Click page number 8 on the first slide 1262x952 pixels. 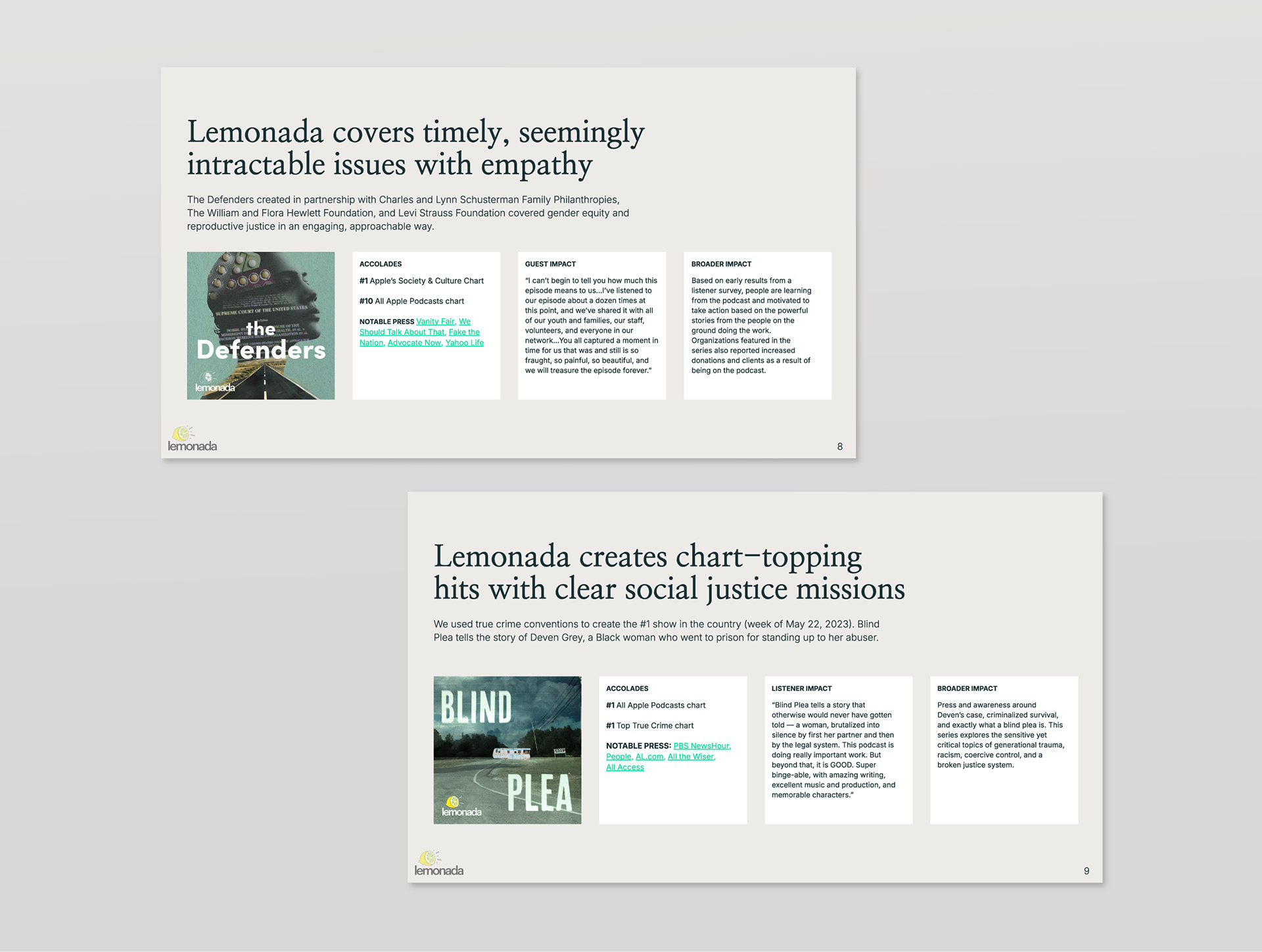pos(840,446)
